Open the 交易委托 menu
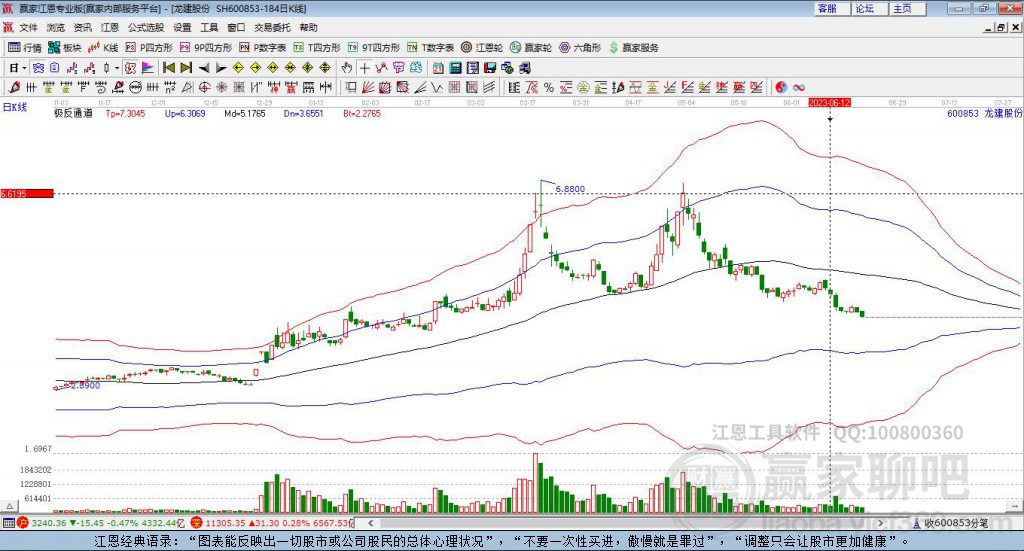The width and height of the screenshot is (1024, 551). click(x=272, y=27)
